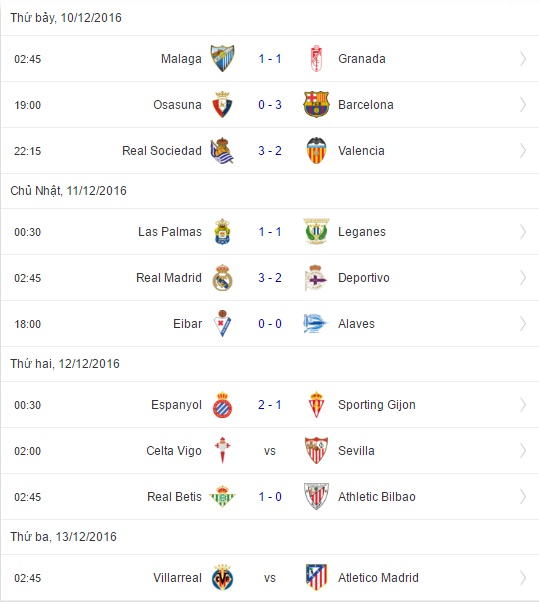Image resolution: width=539 pixels, height=602 pixels.
Task: Select the Alaves blue logo
Action: pyautogui.click(x=315, y=324)
